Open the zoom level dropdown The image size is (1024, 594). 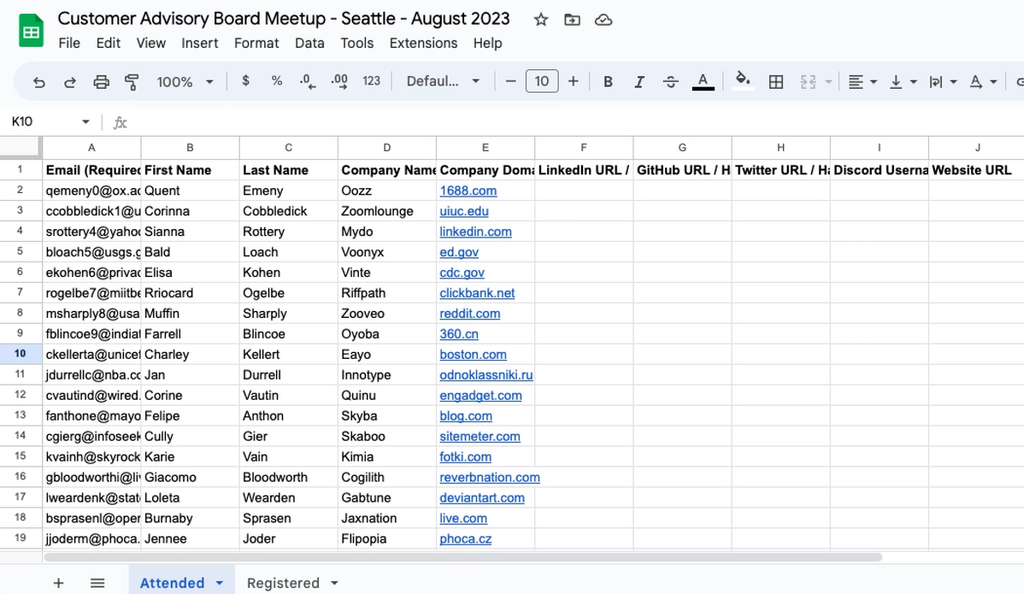click(185, 82)
